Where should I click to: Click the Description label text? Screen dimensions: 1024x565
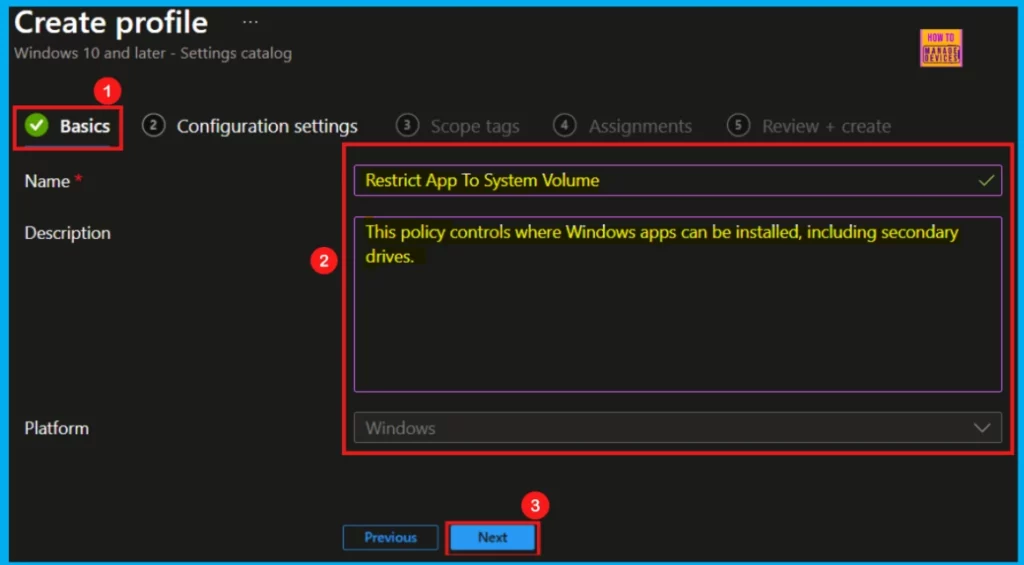coord(67,233)
